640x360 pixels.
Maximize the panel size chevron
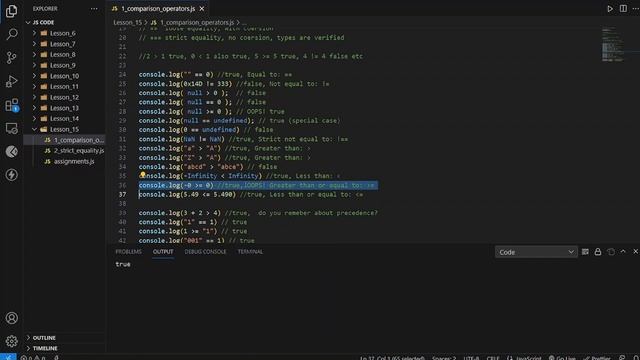(623, 252)
